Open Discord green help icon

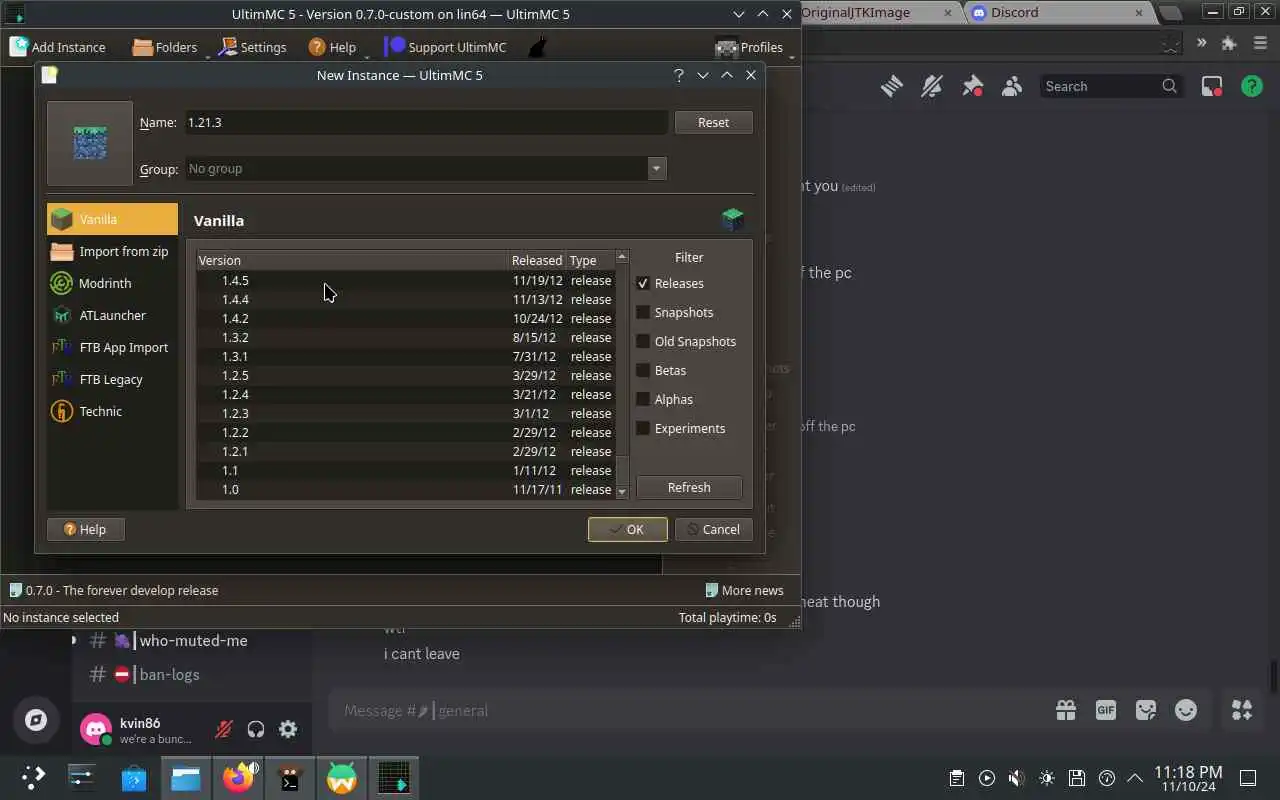[1252, 87]
